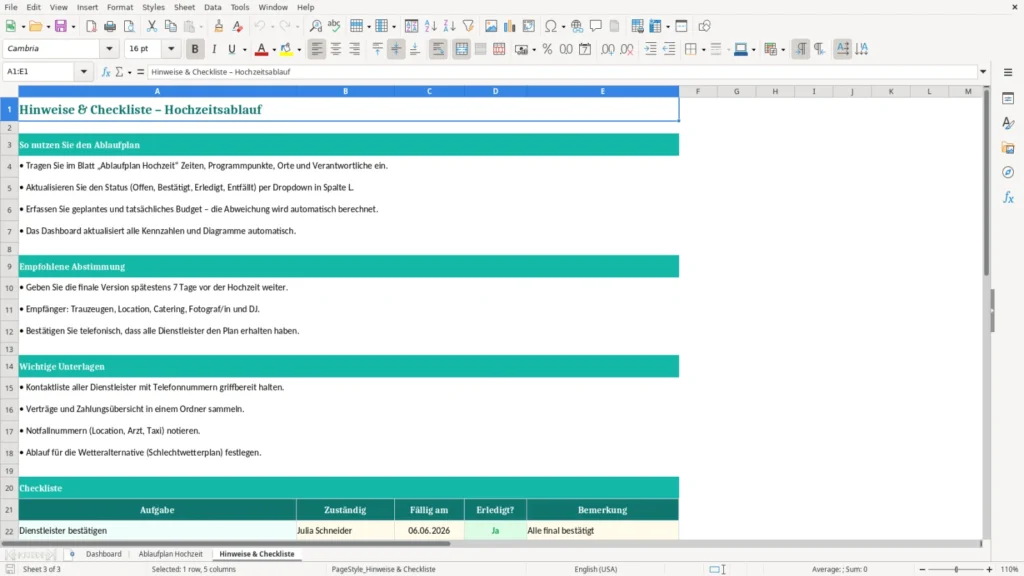Screen dimensions: 1024x576
Task: Toggle Print Preview icon
Action: [129, 26]
